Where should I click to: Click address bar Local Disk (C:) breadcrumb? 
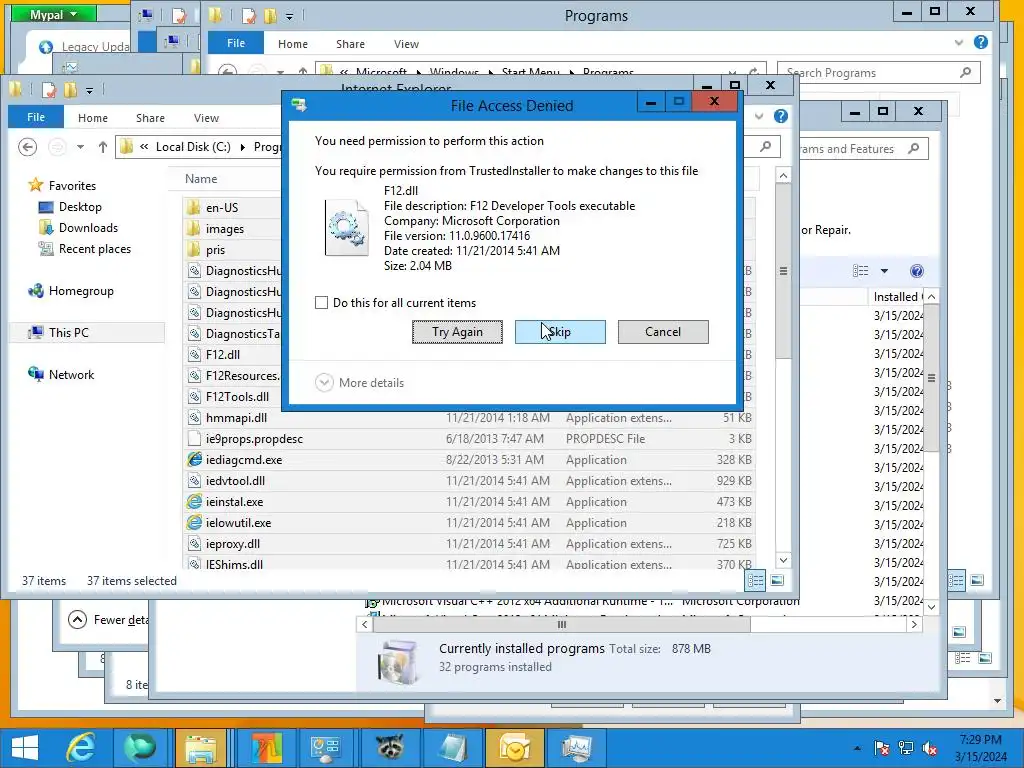193,147
